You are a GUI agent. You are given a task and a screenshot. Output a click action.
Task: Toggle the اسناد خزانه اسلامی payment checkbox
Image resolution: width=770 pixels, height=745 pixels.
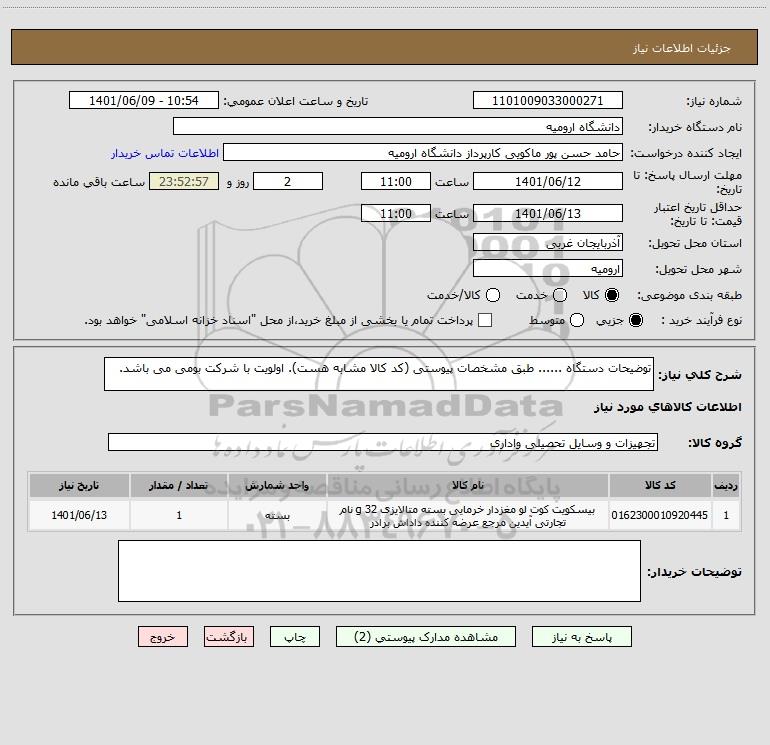click(x=485, y=320)
